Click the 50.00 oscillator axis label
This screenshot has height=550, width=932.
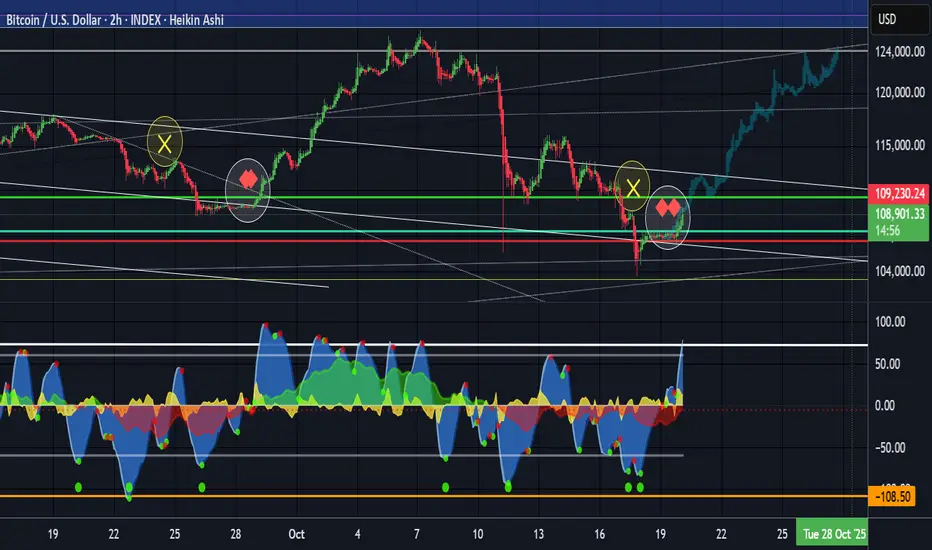coord(887,364)
